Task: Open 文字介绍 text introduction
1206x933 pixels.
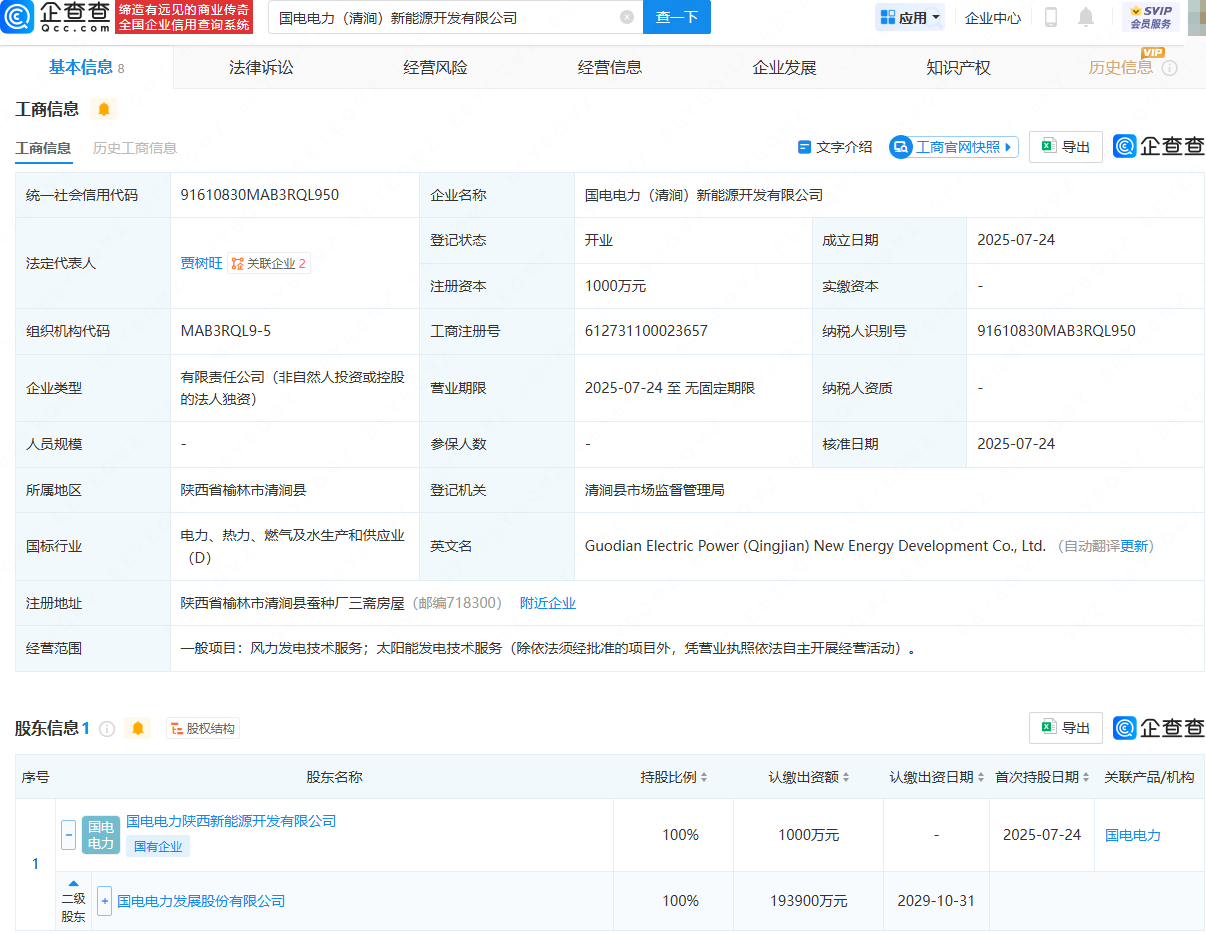Action: coord(835,147)
